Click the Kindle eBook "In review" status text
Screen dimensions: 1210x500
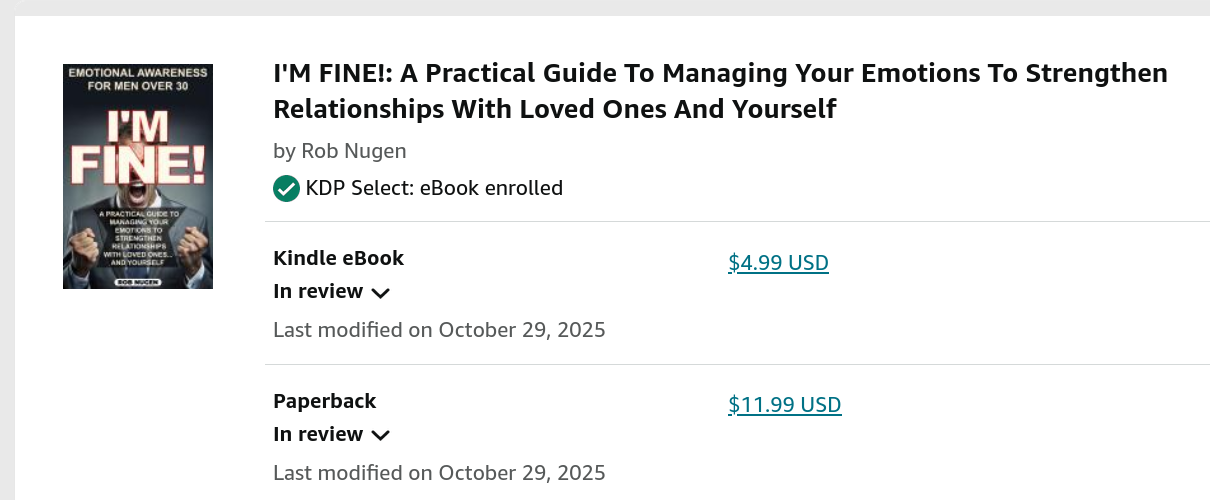[318, 292]
